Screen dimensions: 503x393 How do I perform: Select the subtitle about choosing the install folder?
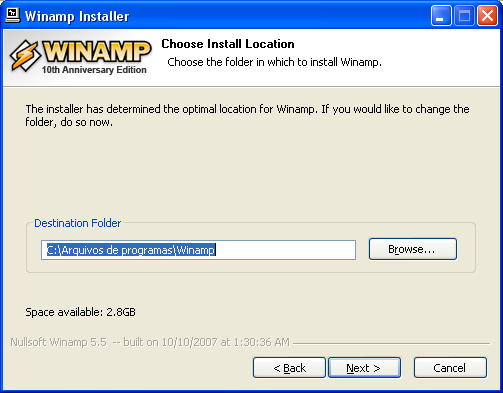pyautogui.click(x=274, y=62)
